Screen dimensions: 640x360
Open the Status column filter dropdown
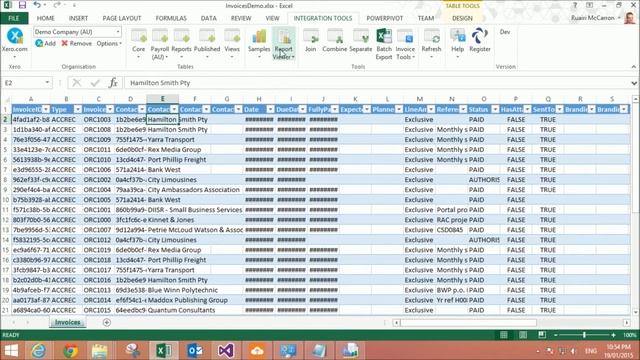(x=495, y=109)
